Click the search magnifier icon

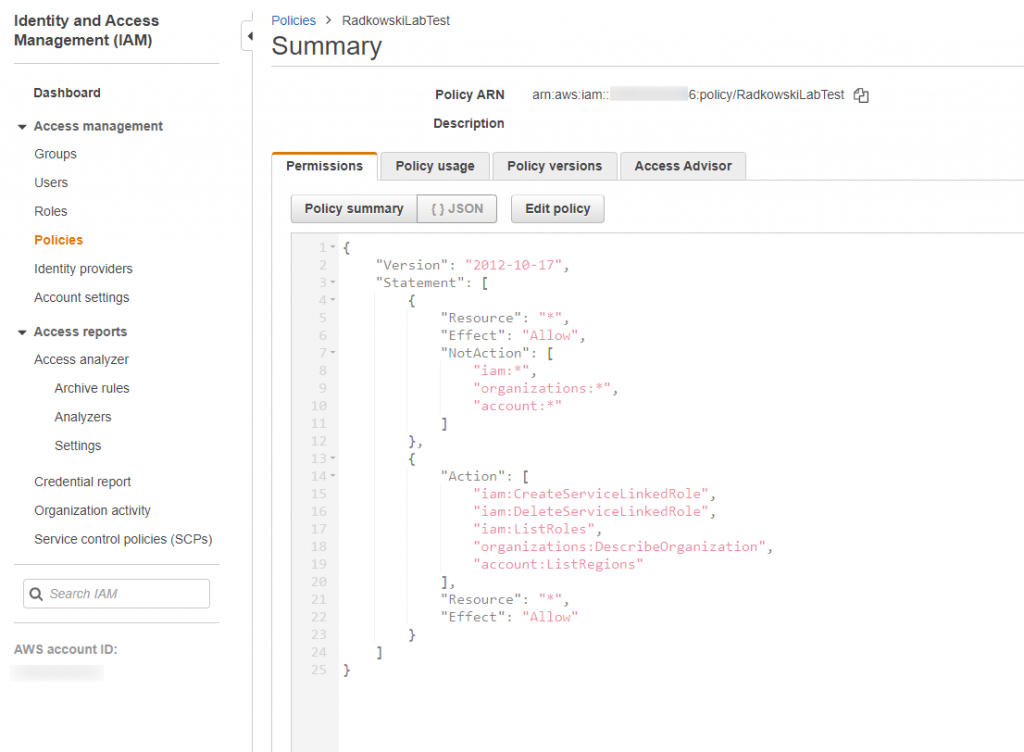click(37, 594)
